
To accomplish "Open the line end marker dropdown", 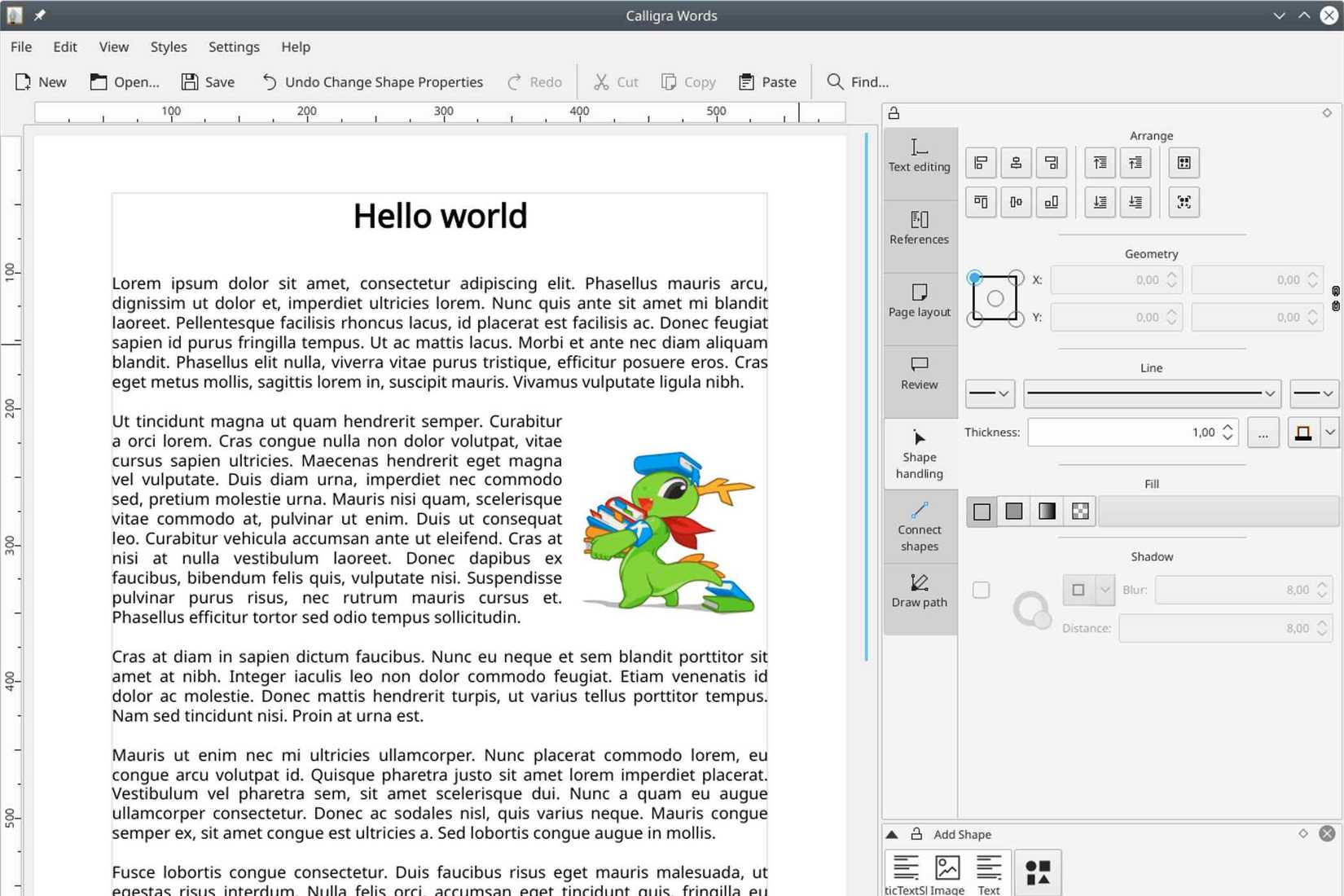I will [x=1313, y=393].
